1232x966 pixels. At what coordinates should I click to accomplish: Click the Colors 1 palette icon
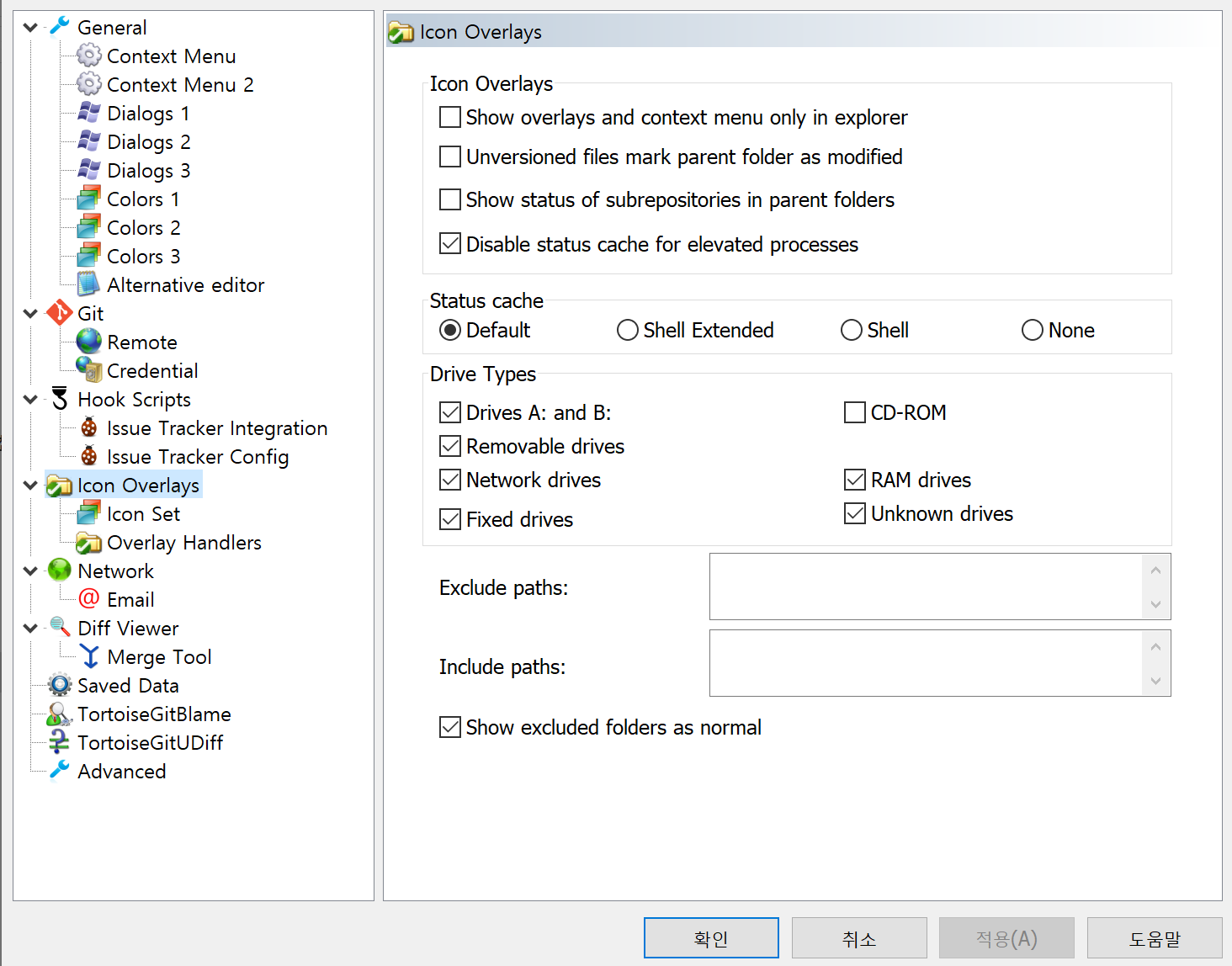coord(89,199)
